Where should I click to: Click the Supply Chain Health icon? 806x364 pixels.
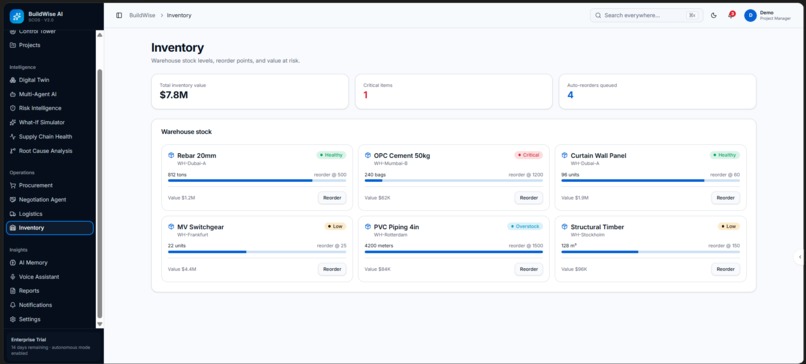click(x=13, y=137)
